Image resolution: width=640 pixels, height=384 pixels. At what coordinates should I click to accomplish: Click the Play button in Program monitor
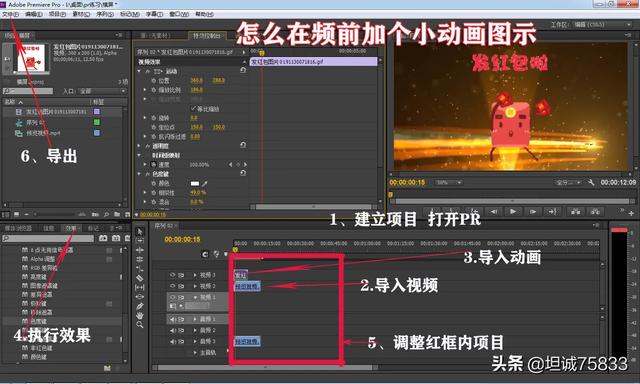513,211
